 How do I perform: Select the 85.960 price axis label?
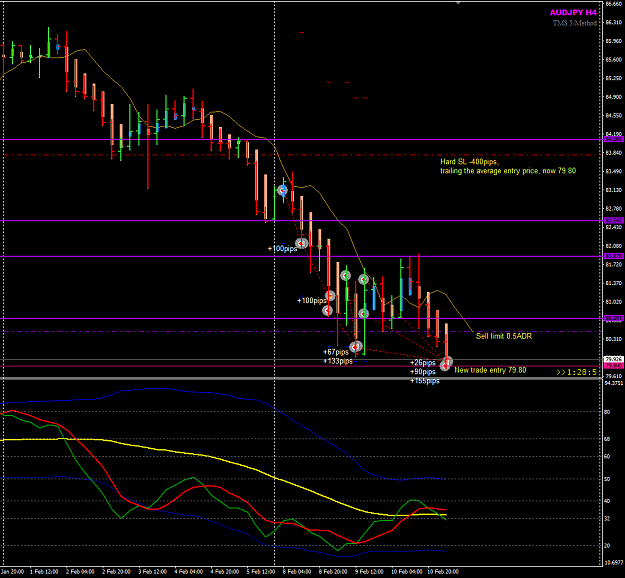coord(613,41)
